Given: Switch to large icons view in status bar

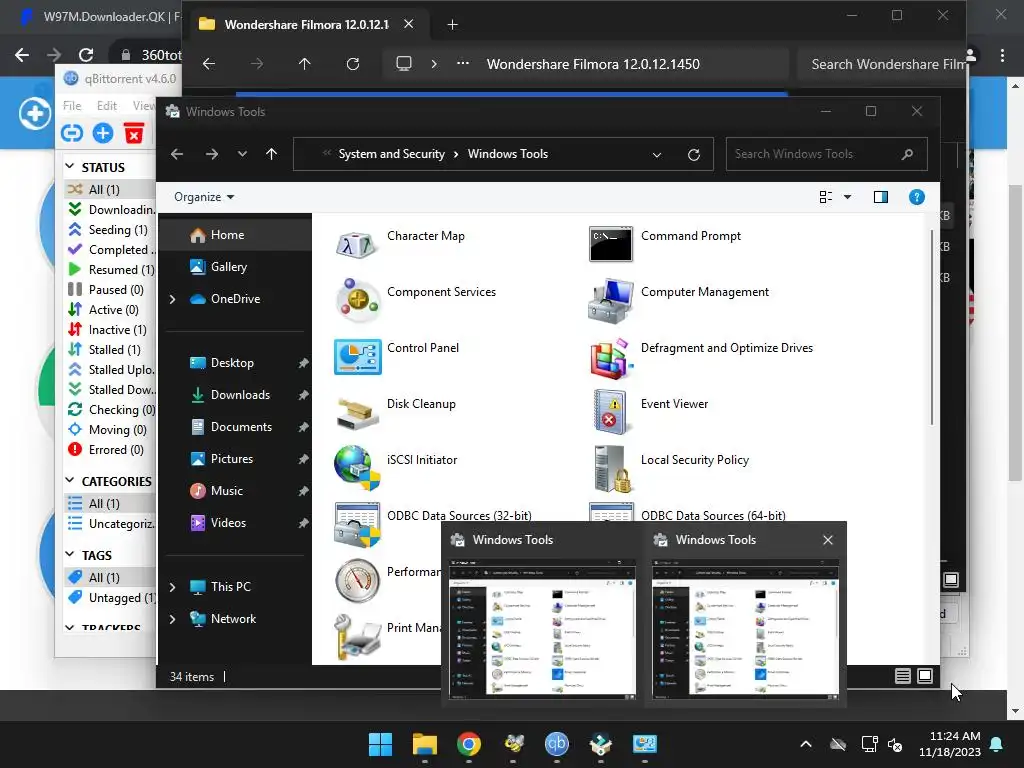Looking at the screenshot, I should (925, 676).
